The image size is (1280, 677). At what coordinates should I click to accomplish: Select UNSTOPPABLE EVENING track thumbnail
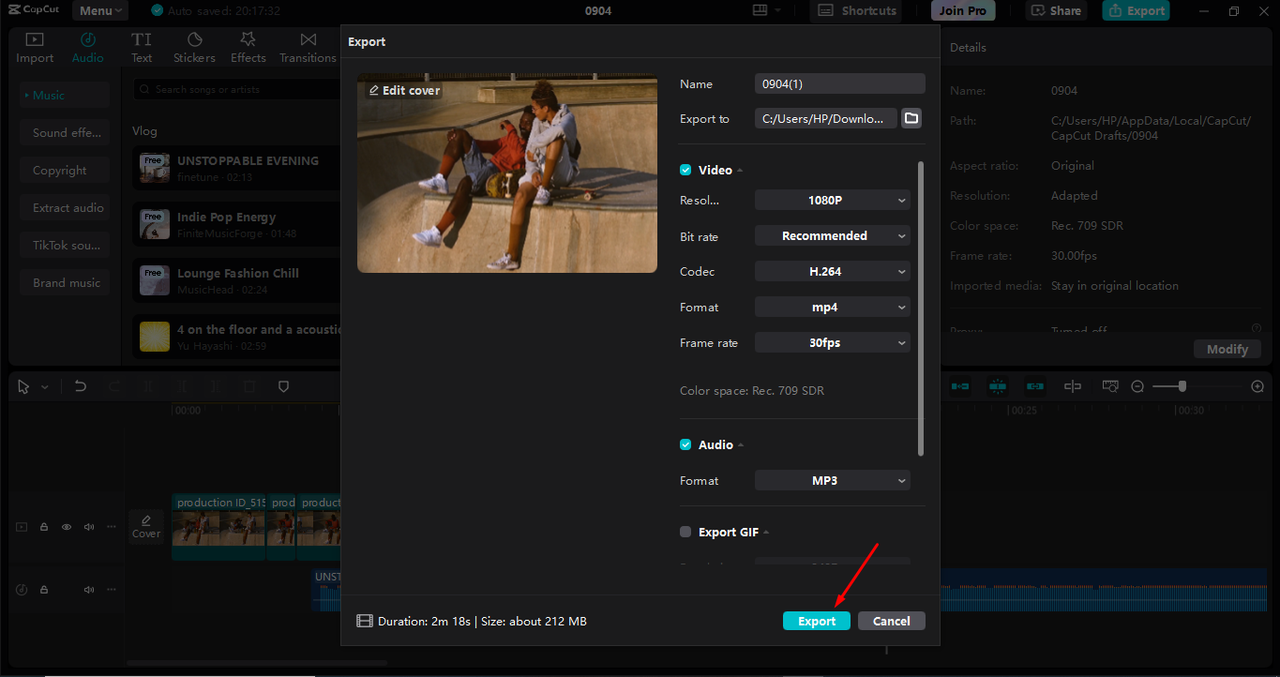click(155, 167)
